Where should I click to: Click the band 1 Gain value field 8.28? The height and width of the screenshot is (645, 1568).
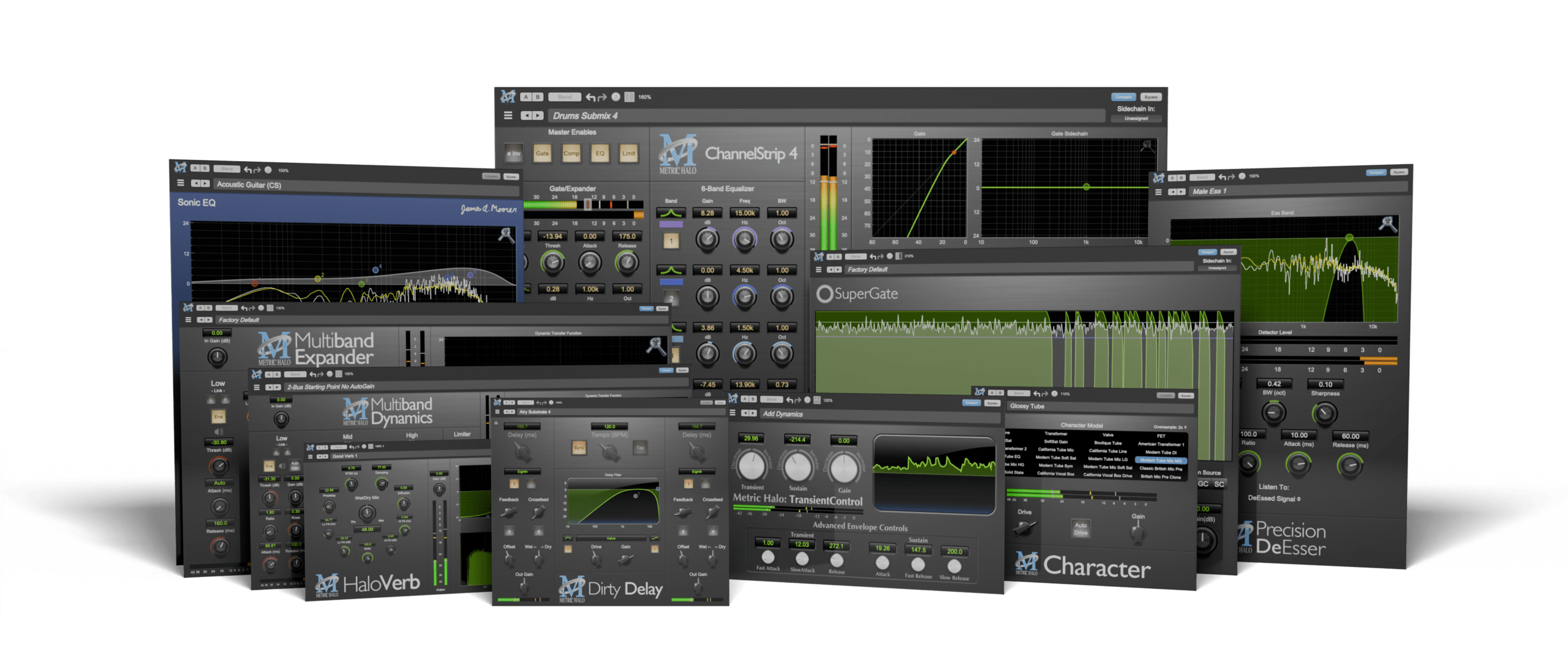pyautogui.click(x=707, y=213)
